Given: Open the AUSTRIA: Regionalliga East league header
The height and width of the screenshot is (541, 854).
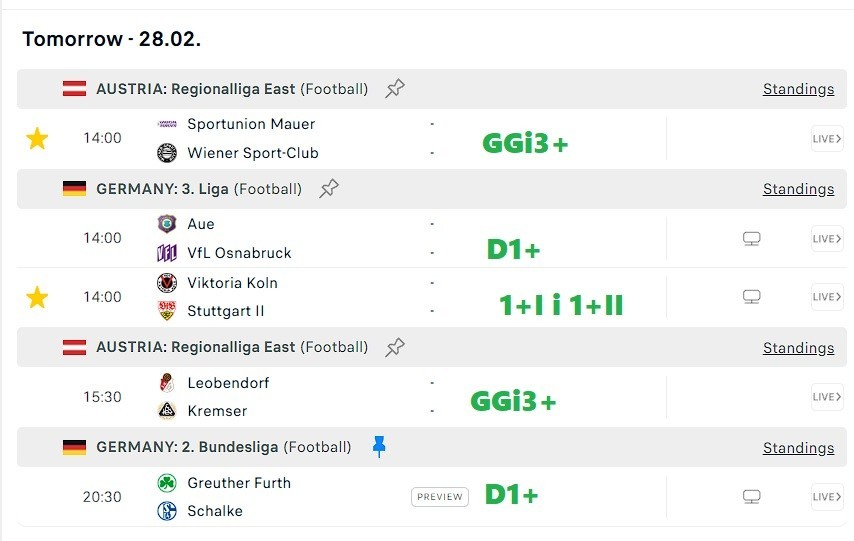Looking at the screenshot, I should (196, 89).
